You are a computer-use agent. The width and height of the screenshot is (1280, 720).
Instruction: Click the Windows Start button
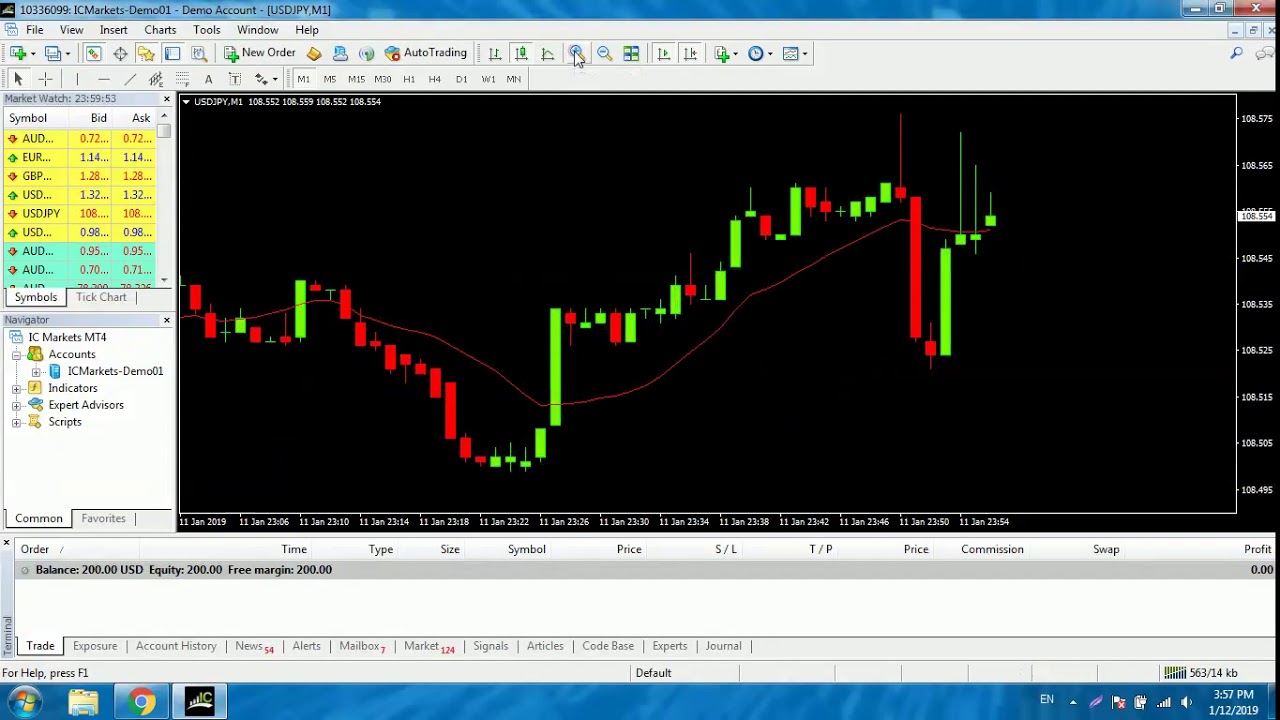(26, 702)
